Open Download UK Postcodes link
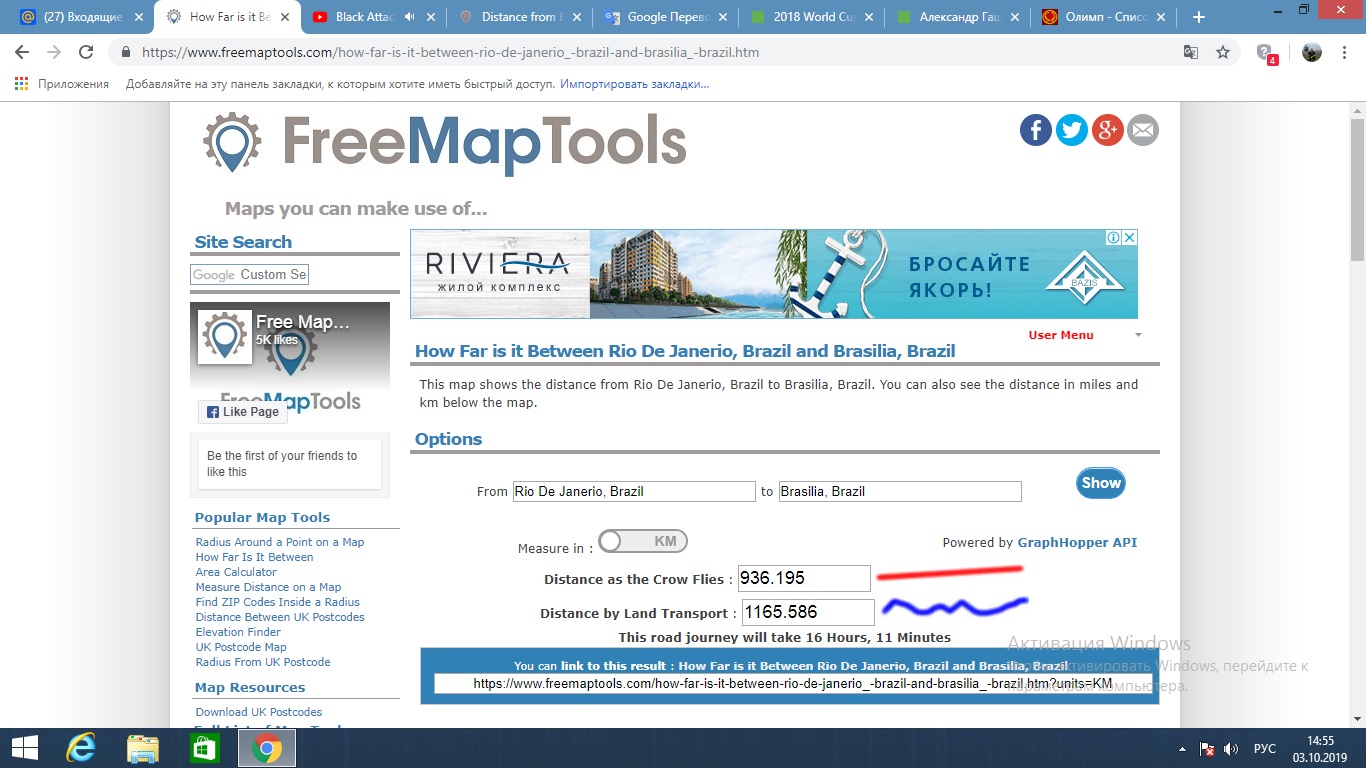Image resolution: width=1366 pixels, height=768 pixels. [x=259, y=712]
